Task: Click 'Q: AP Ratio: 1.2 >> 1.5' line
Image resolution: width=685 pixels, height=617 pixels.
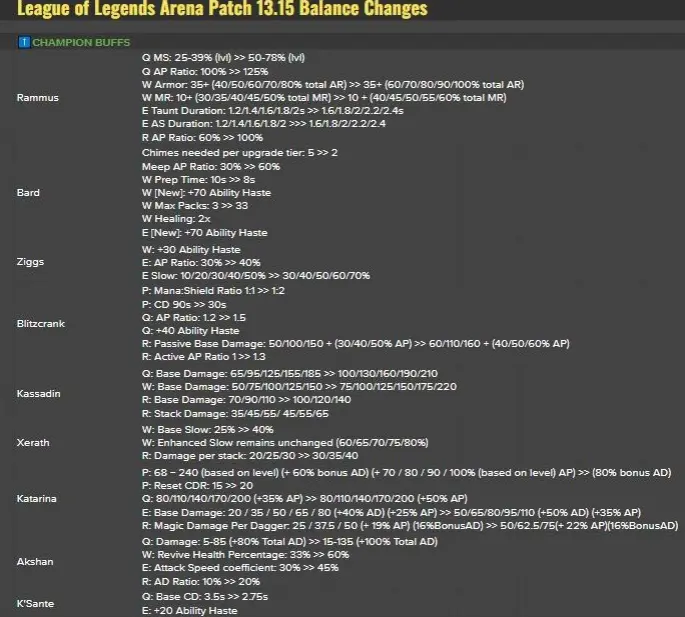Action: pyautogui.click(x=194, y=318)
